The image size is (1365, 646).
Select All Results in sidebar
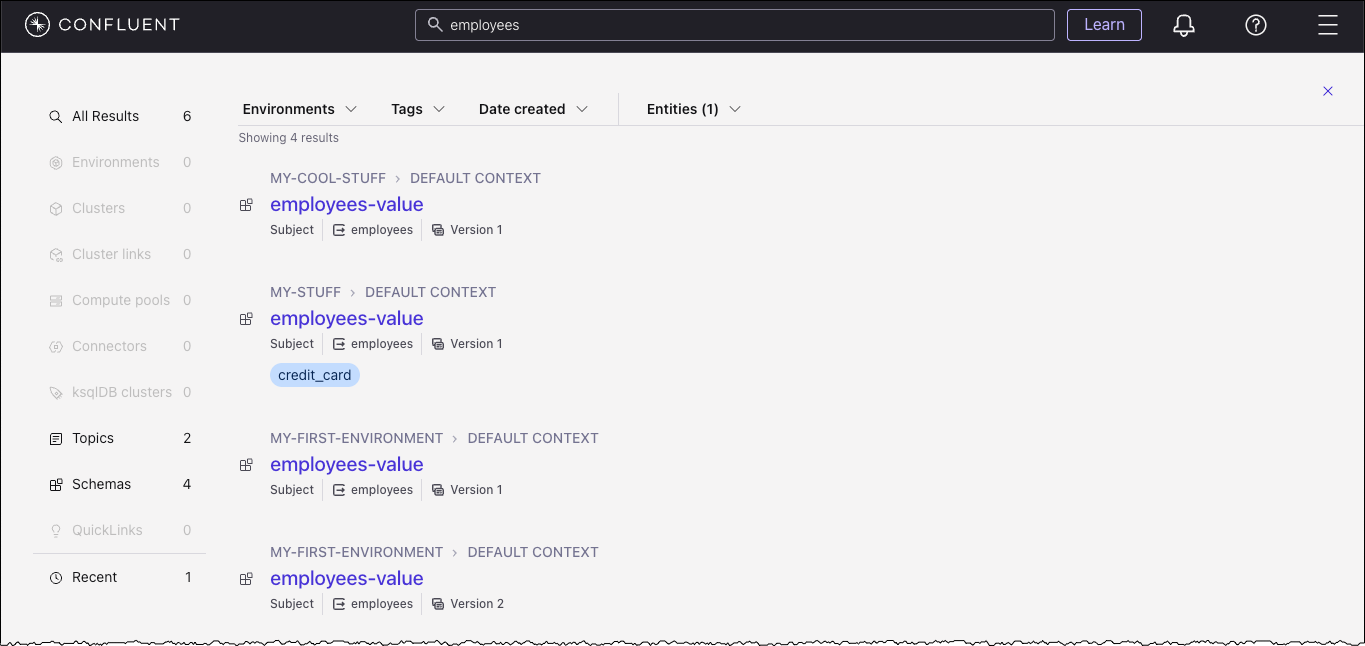[105, 116]
